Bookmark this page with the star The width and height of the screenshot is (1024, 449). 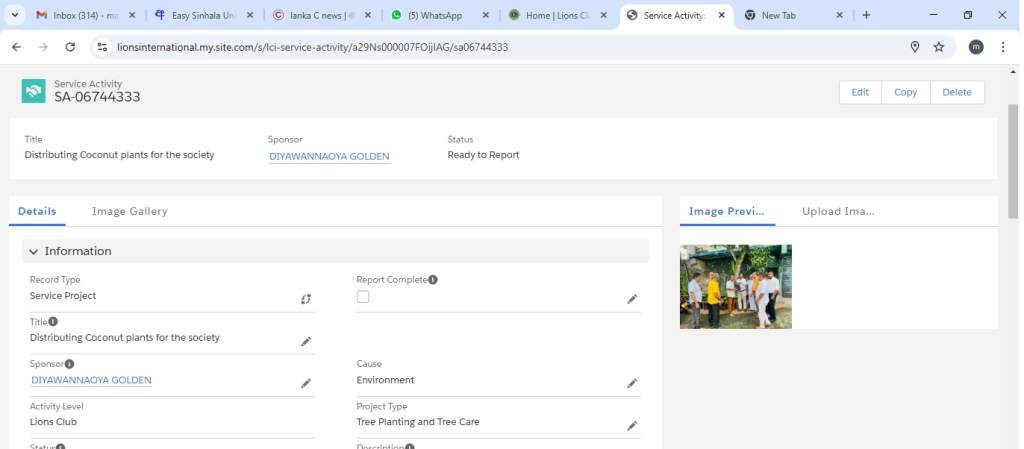click(939, 47)
